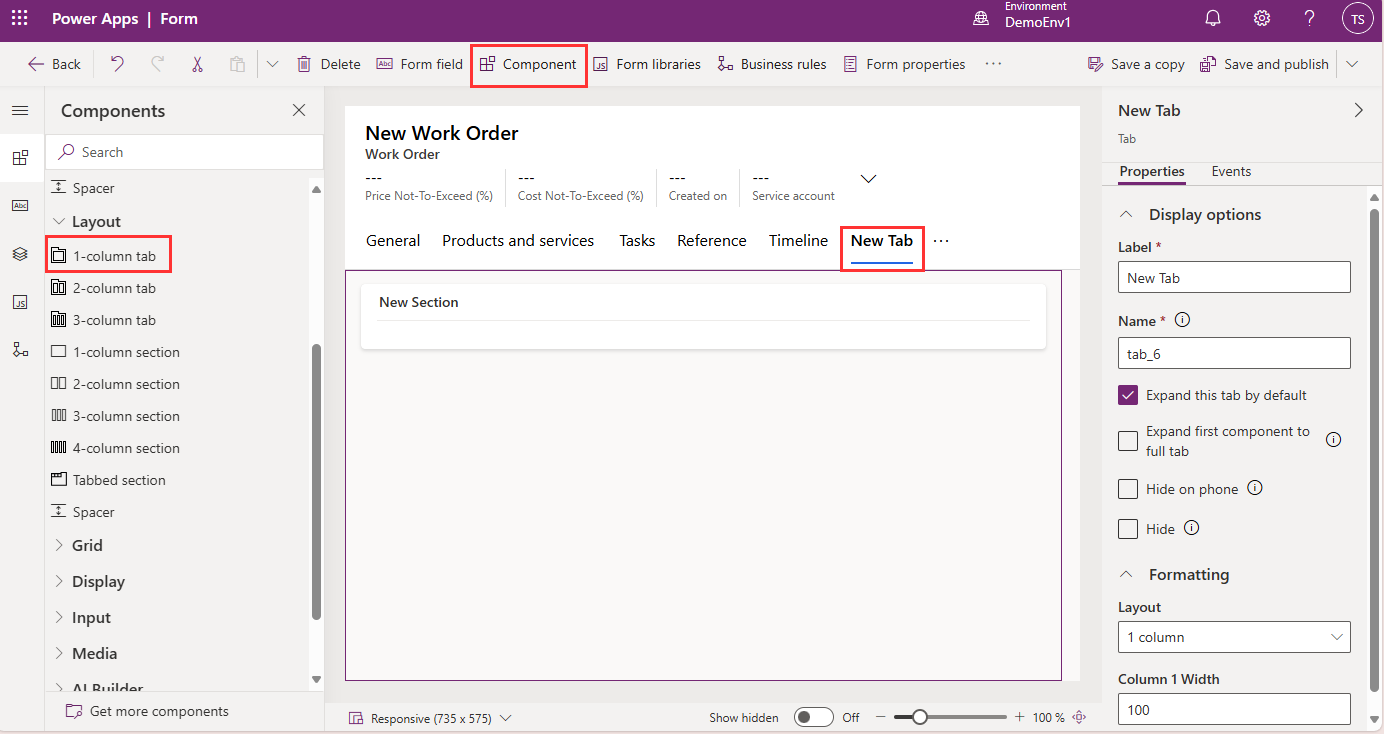Open the notifications bell

click(1213, 19)
